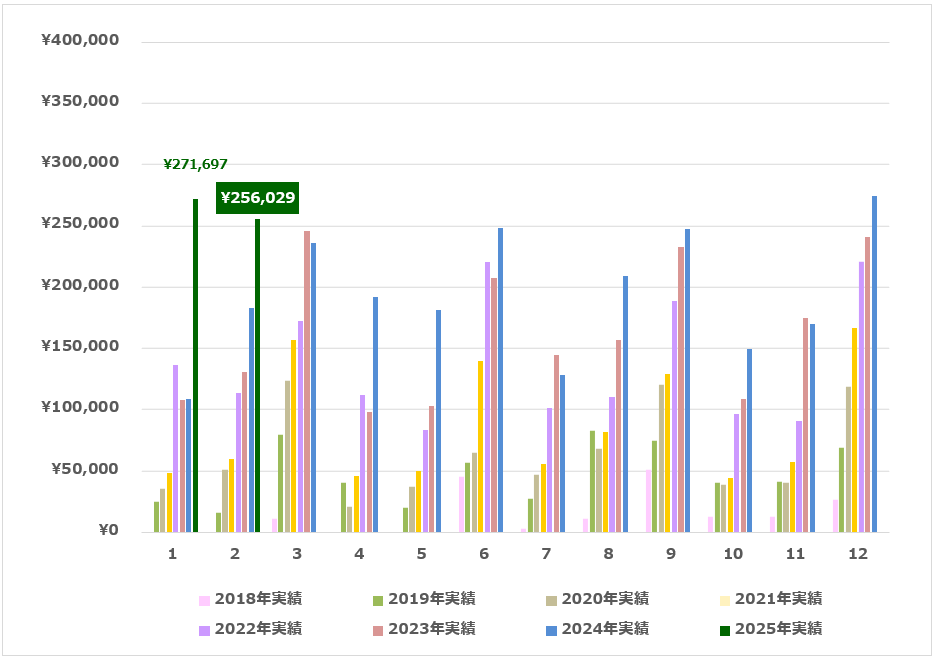Click the ¥250,000 axis label
The width and height of the screenshot is (936, 659).
tap(80, 223)
